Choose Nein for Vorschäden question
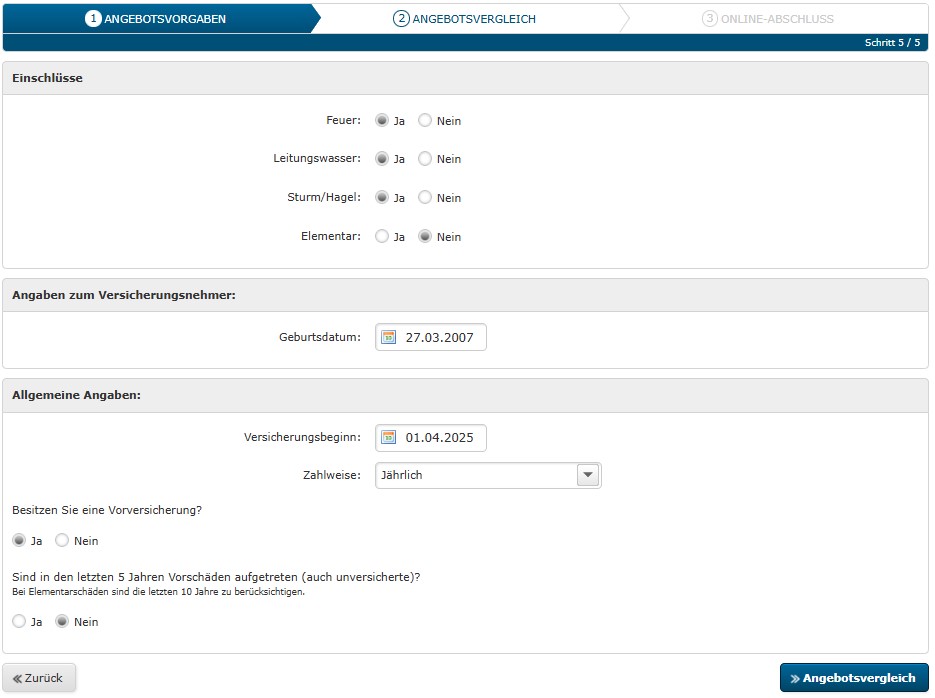Image resolution: width=935 pixels, height=698 pixels. pos(62,622)
